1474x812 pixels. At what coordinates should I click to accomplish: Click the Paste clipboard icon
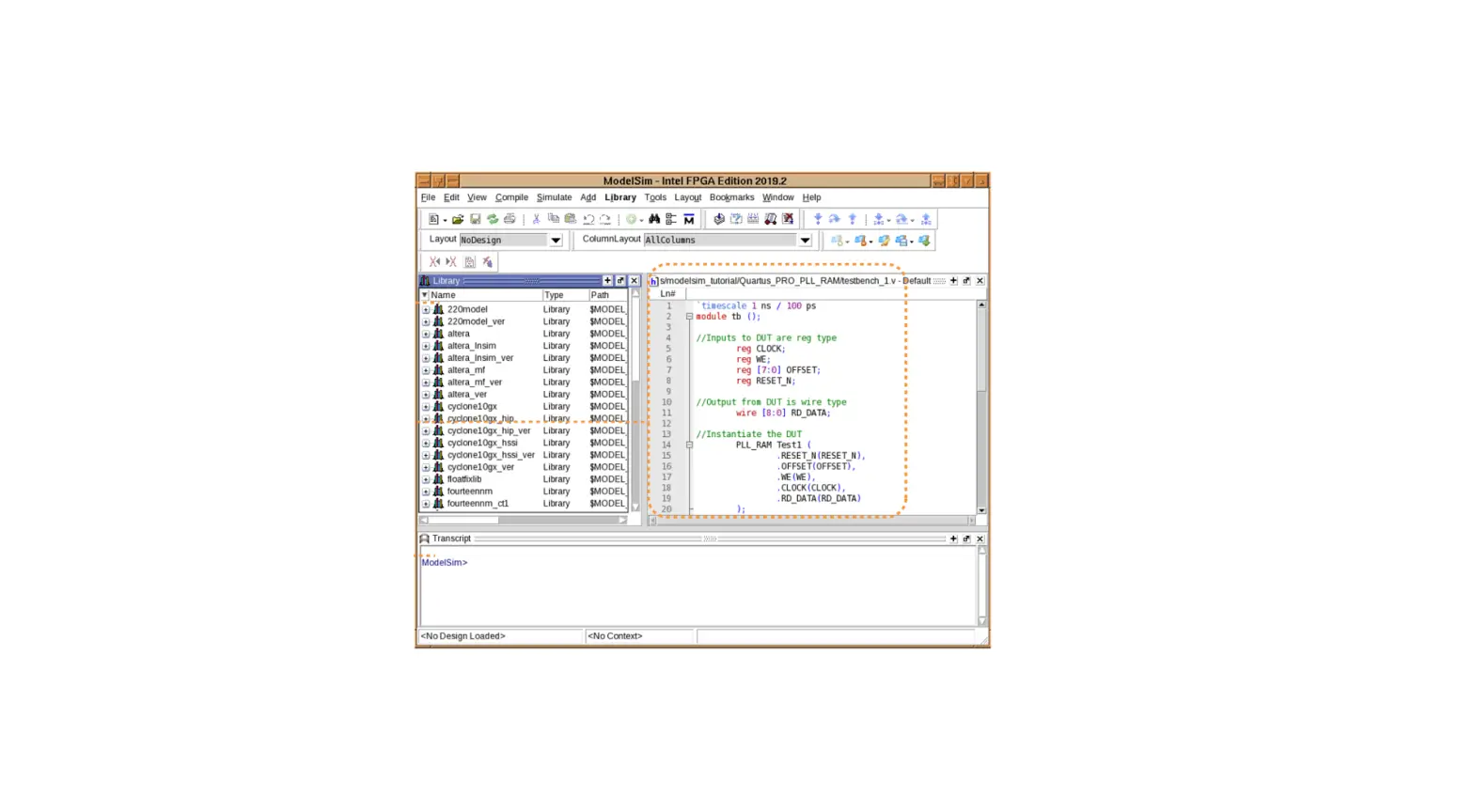click(570, 219)
